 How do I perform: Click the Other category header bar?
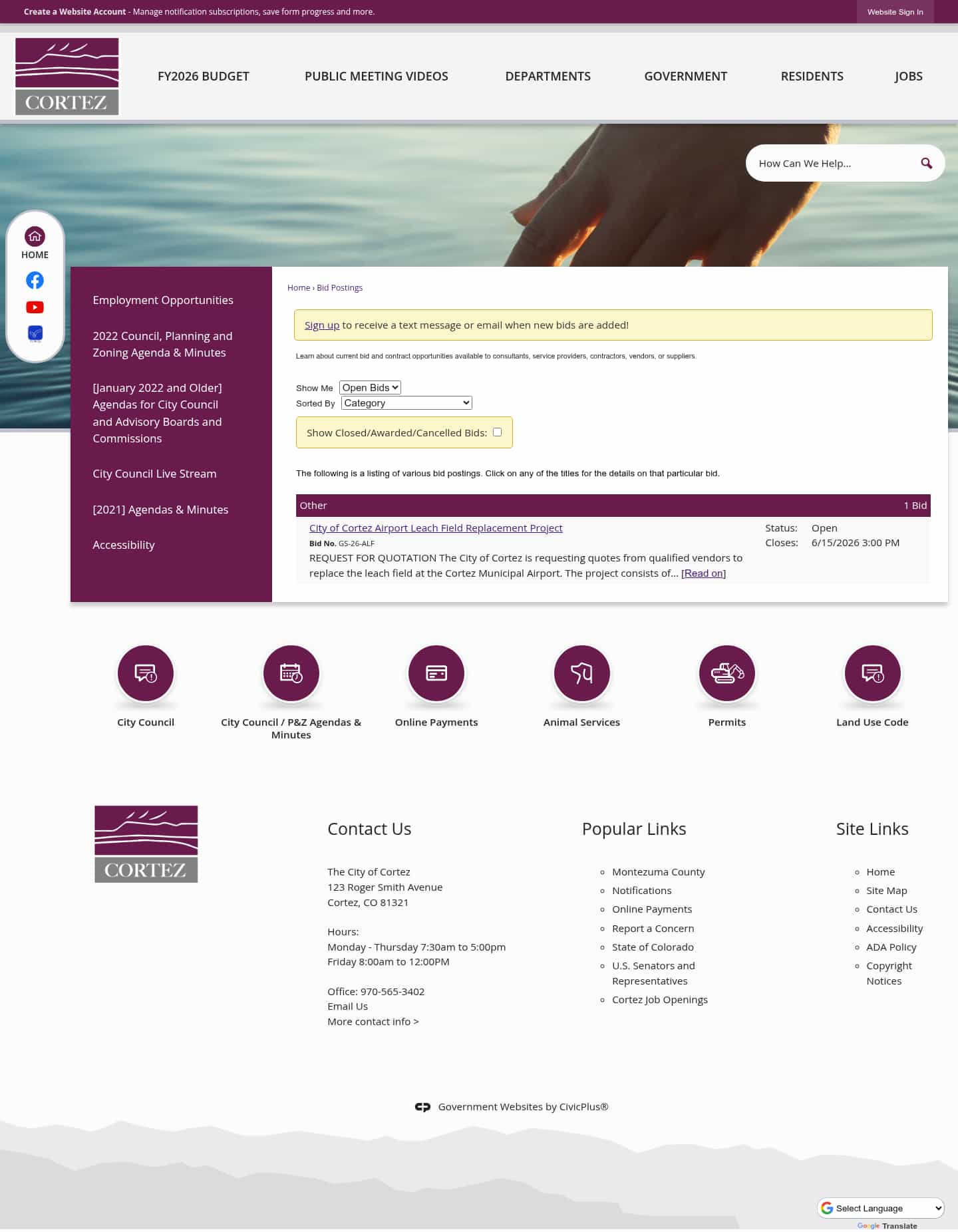click(613, 506)
